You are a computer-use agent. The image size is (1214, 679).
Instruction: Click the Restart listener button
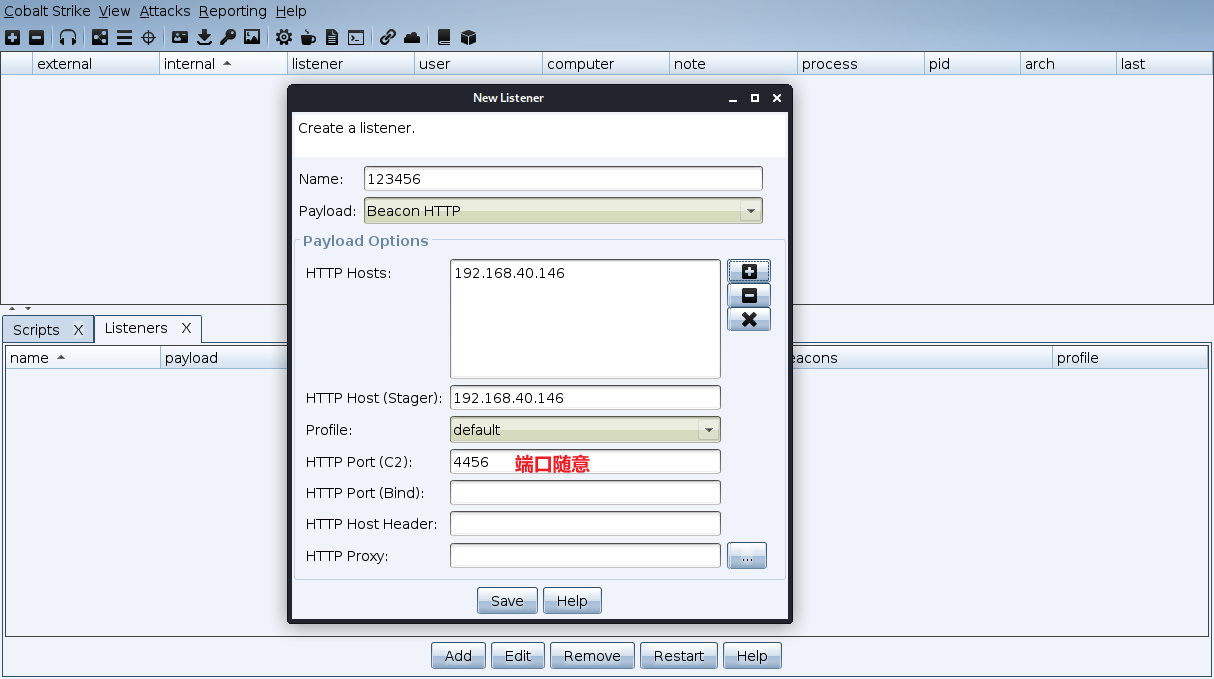[x=679, y=656]
